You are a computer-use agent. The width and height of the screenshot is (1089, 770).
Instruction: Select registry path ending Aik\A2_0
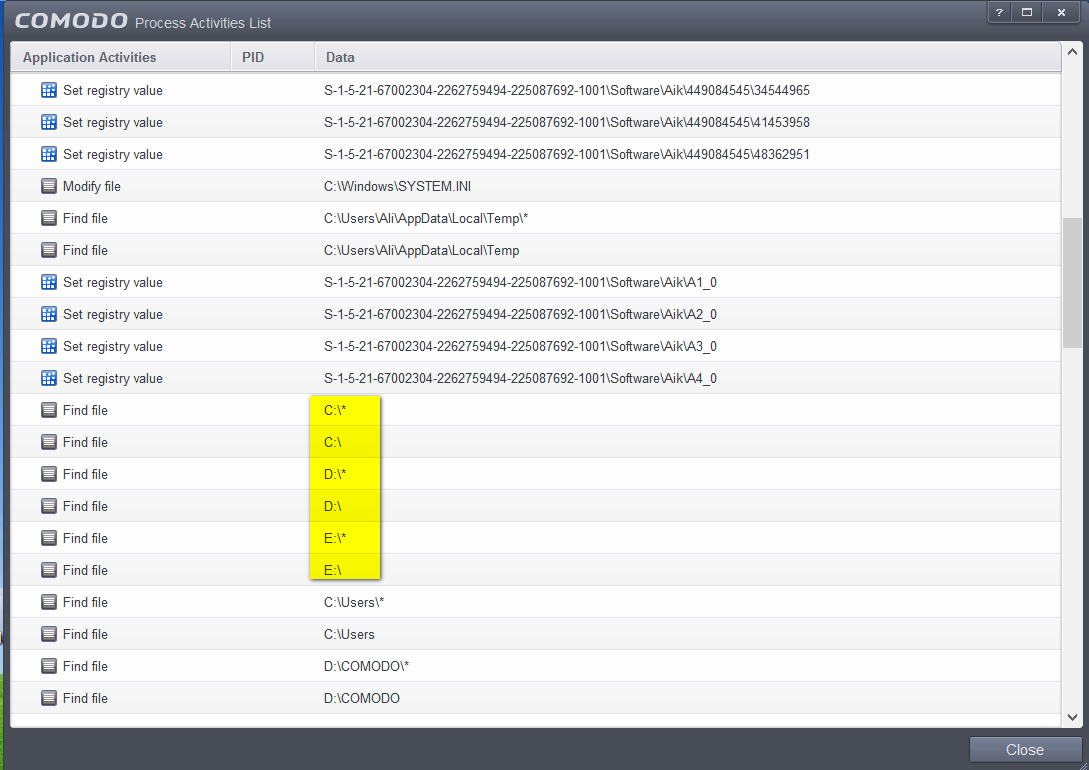coord(520,314)
